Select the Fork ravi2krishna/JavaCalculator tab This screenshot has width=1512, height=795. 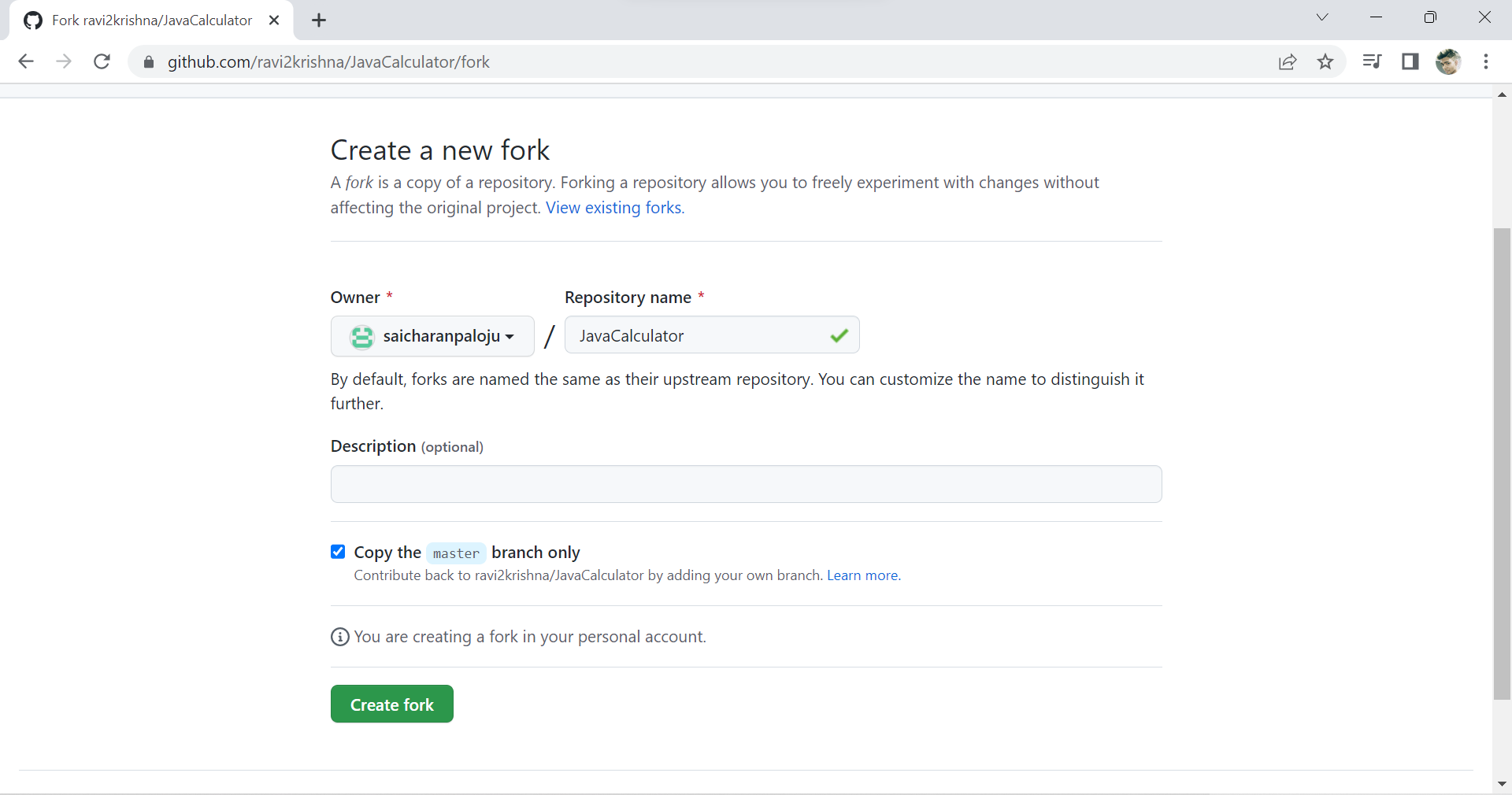tap(151, 20)
